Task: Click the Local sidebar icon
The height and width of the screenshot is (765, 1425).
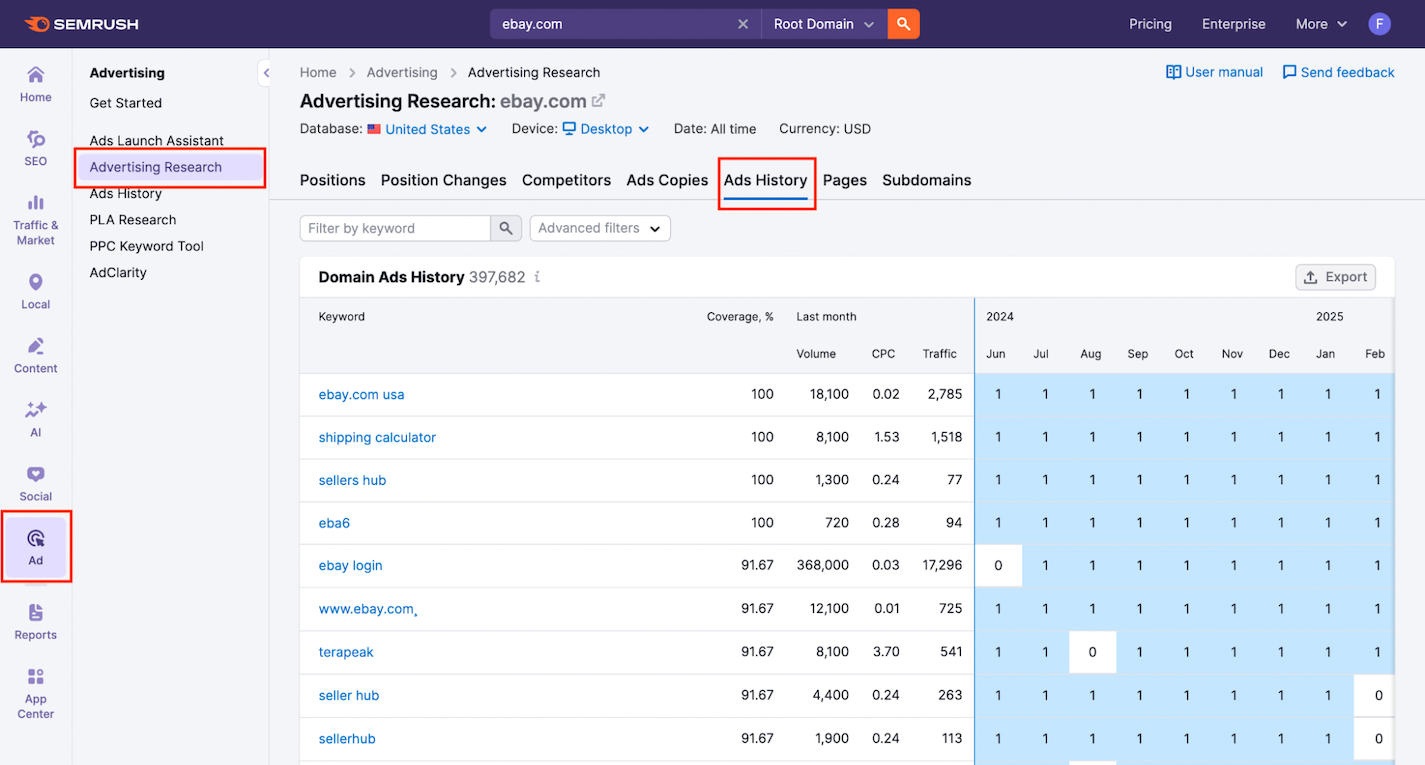Action: pos(35,289)
